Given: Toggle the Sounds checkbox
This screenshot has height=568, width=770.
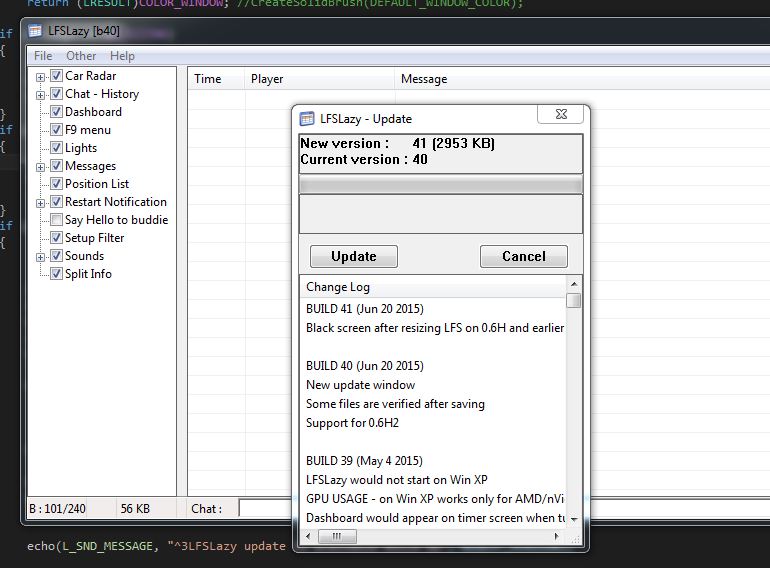Looking at the screenshot, I should coord(56,256).
